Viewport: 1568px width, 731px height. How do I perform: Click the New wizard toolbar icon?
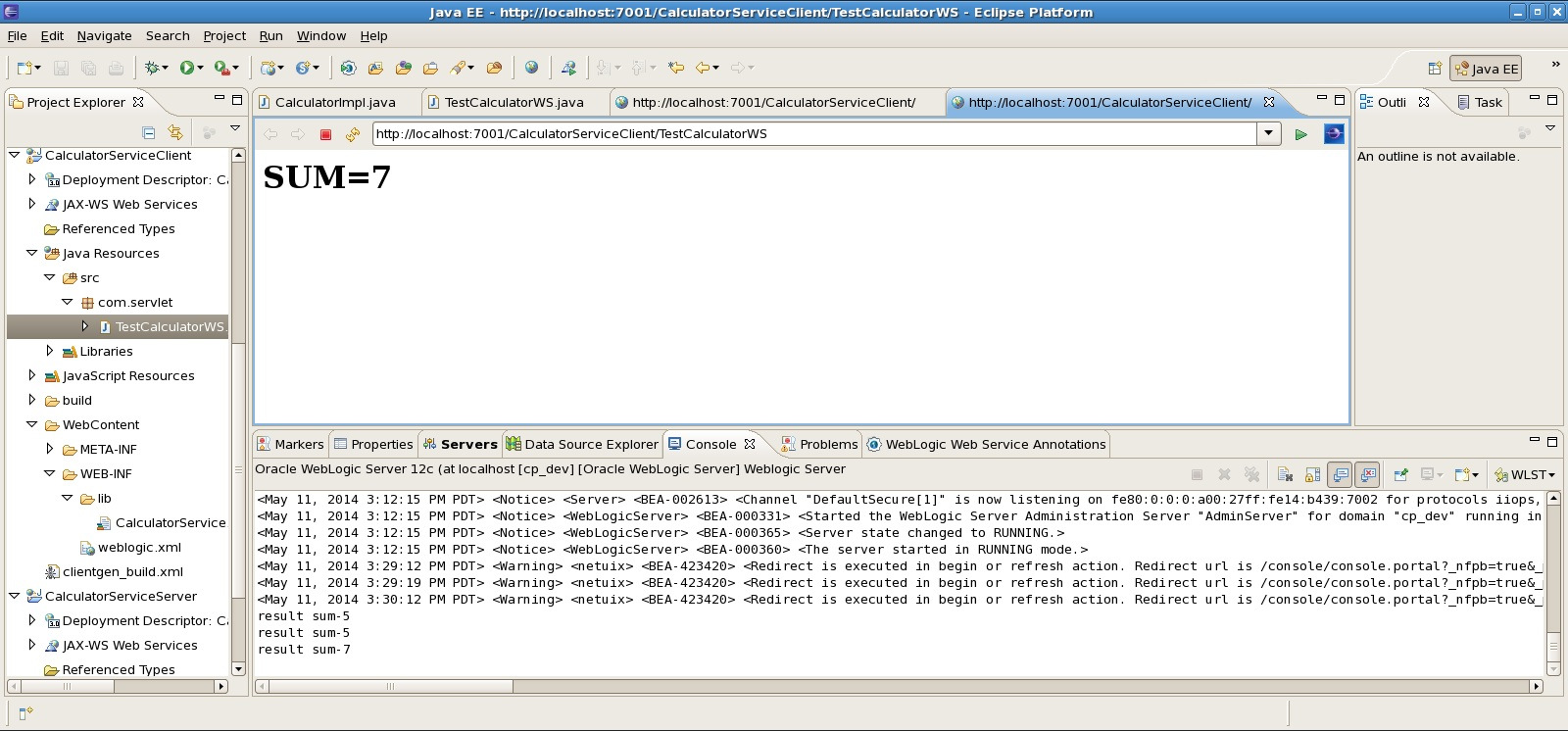click(24, 68)
